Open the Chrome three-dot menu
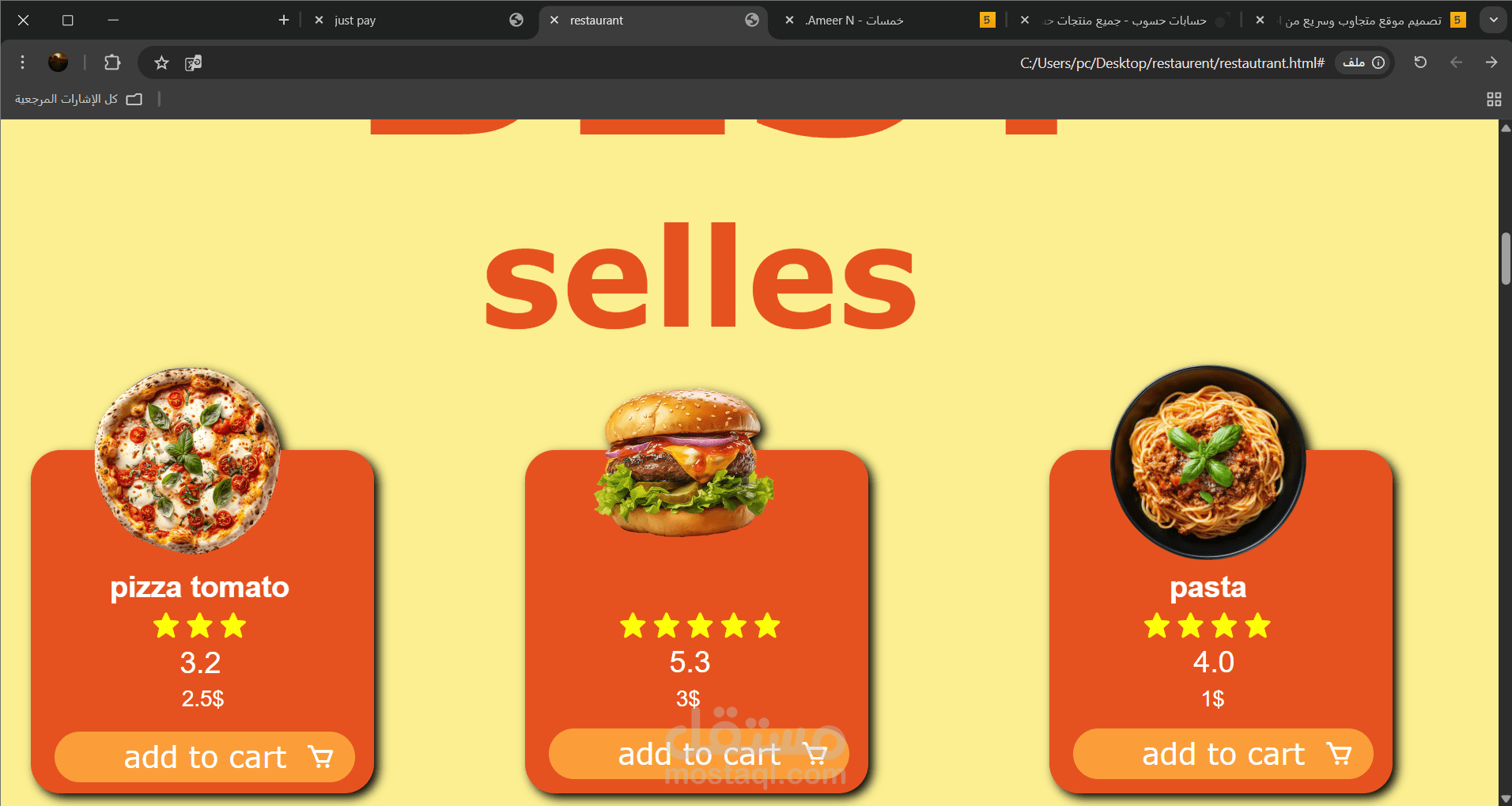 pos(22,62)
